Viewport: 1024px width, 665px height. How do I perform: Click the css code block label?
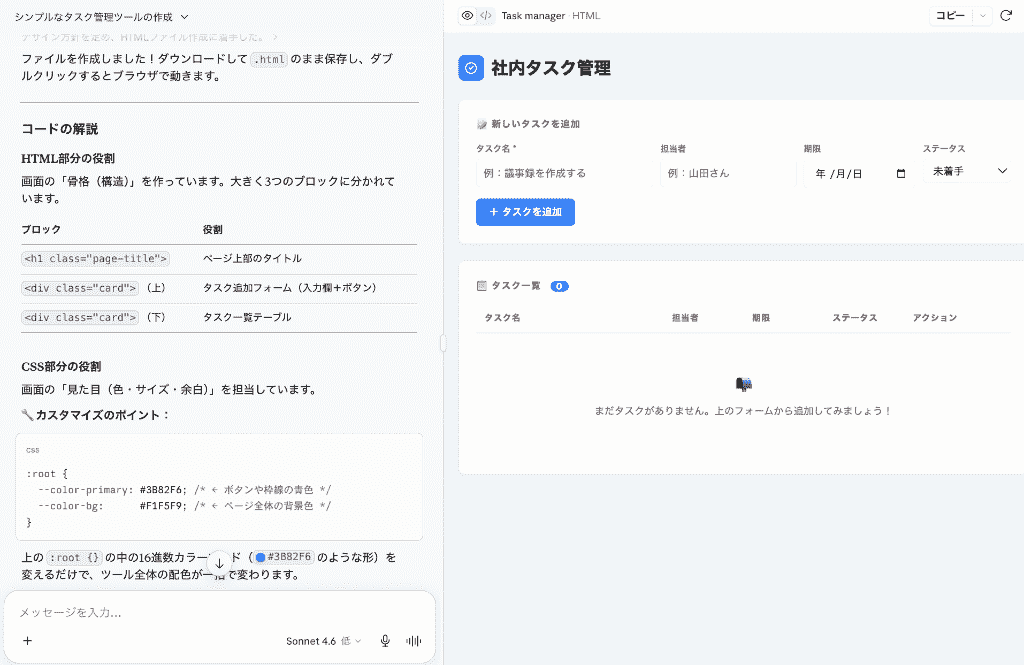pos(33,450)
